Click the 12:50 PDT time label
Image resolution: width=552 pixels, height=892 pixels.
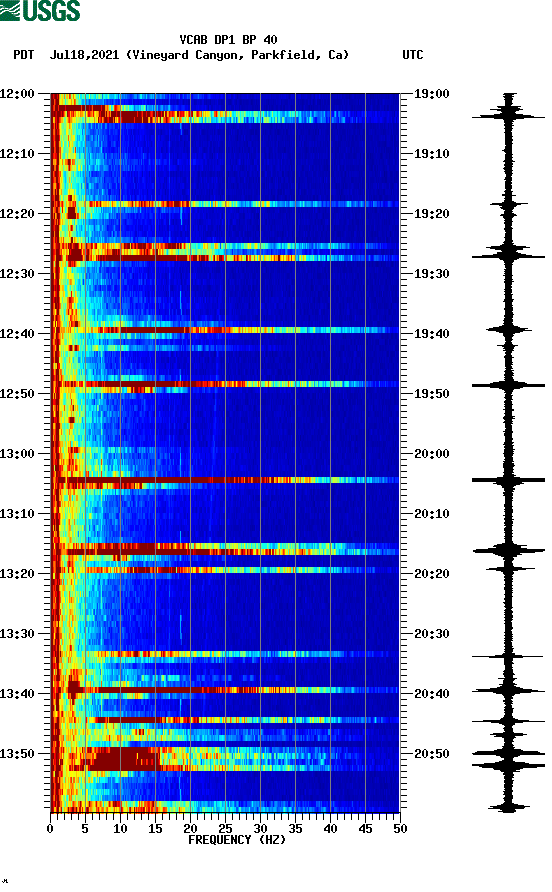17,394
